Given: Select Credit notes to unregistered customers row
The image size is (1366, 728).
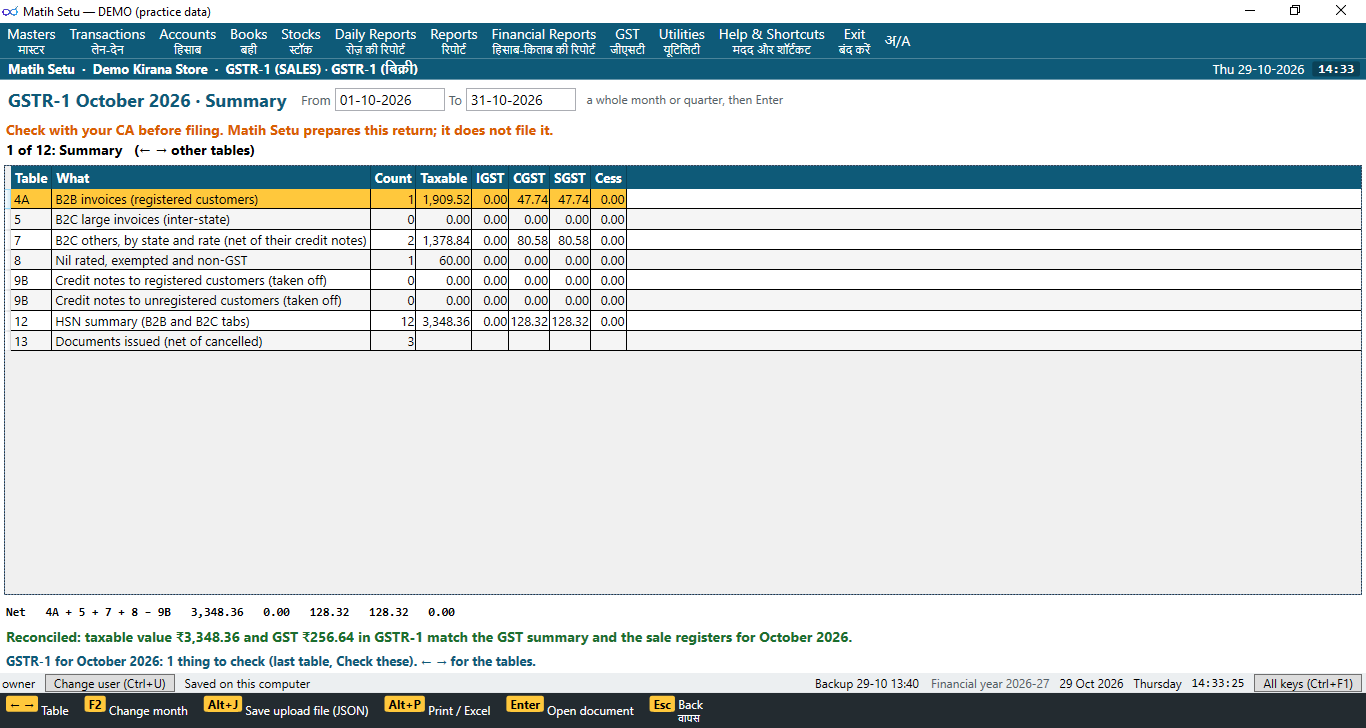Looking at the screenshot, I should [686, 300].
